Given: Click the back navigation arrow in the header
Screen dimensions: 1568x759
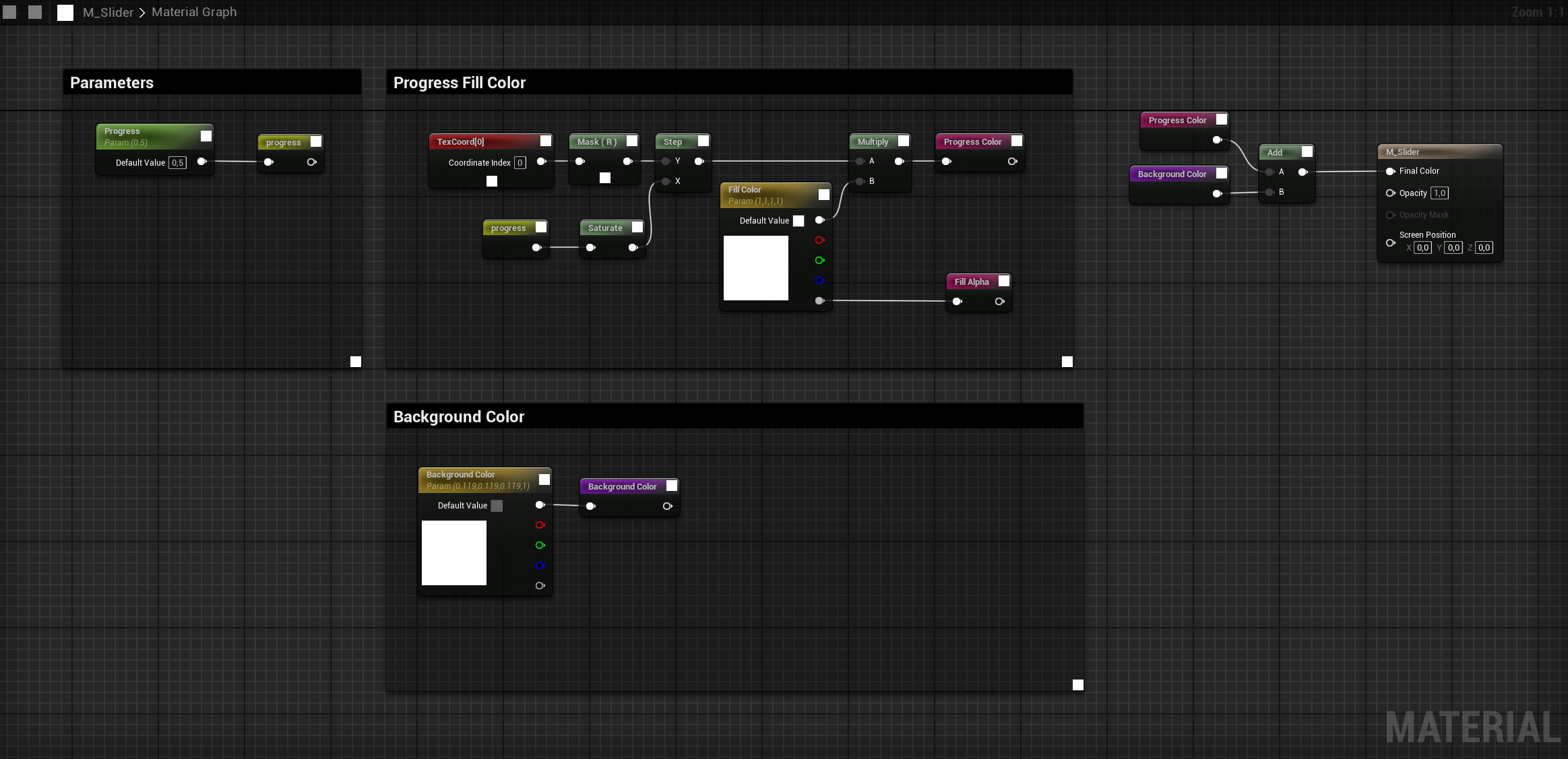Looking at the screenshot, I should [x=9, y=12].
